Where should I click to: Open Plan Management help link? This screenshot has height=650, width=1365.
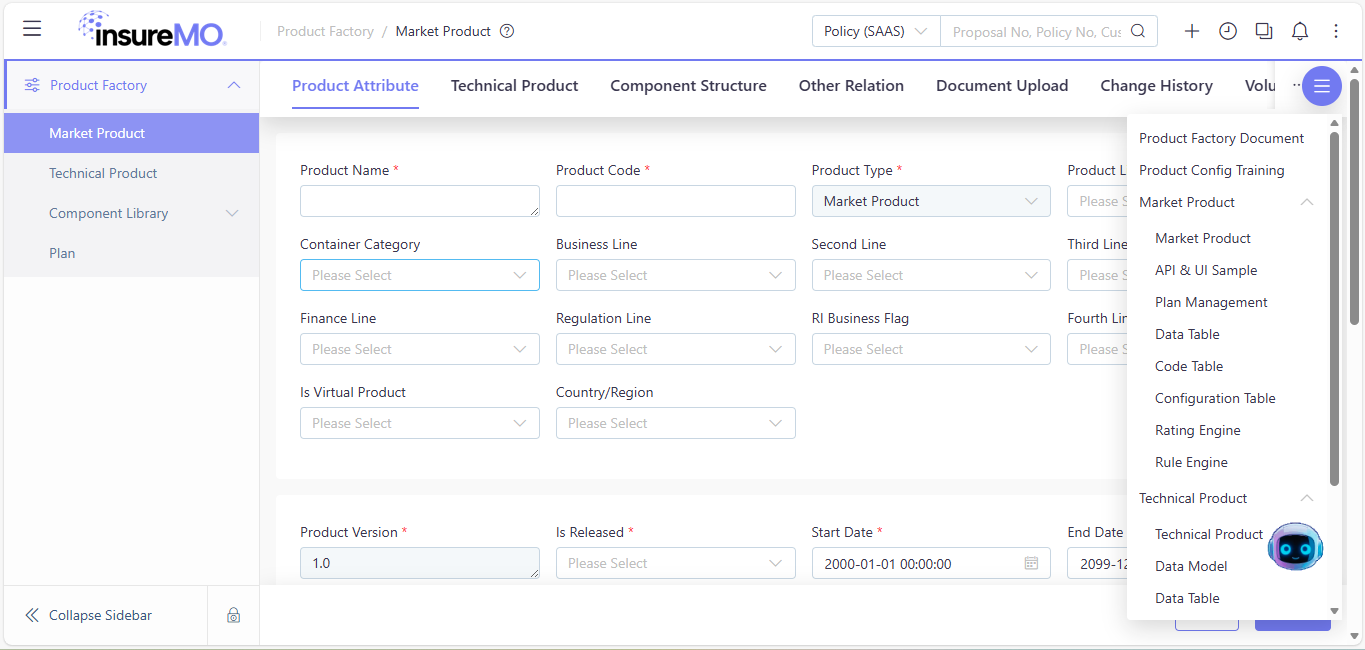pos(1211,302)
